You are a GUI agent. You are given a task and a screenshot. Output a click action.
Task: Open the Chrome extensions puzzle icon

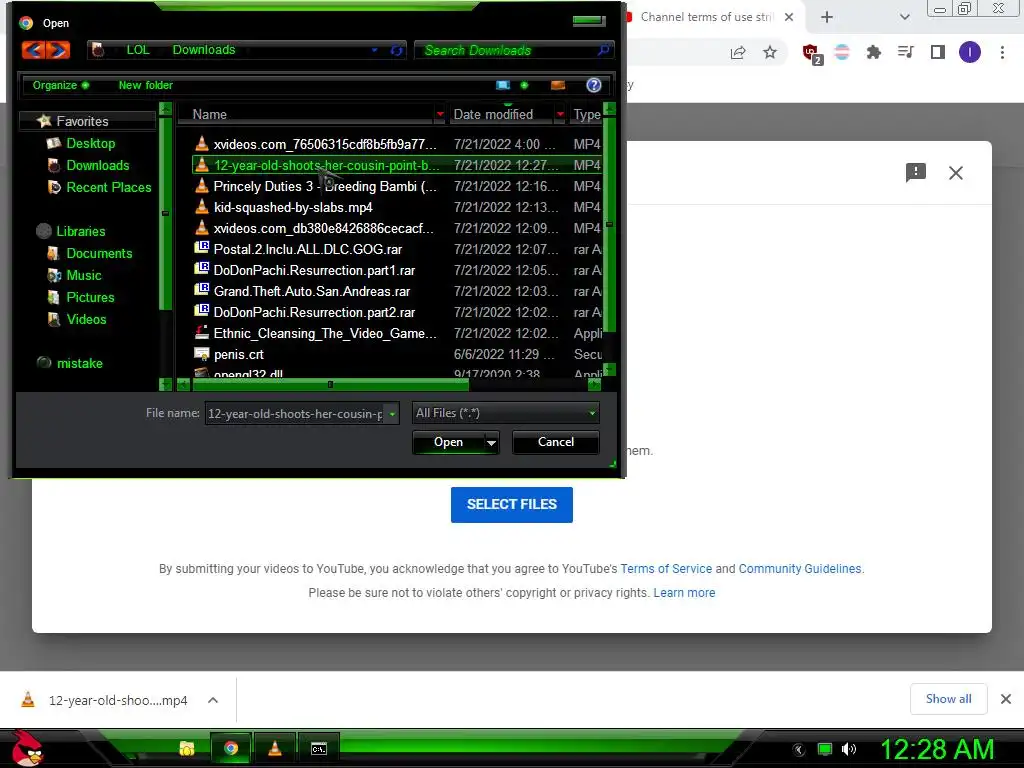tap(873, 52)
